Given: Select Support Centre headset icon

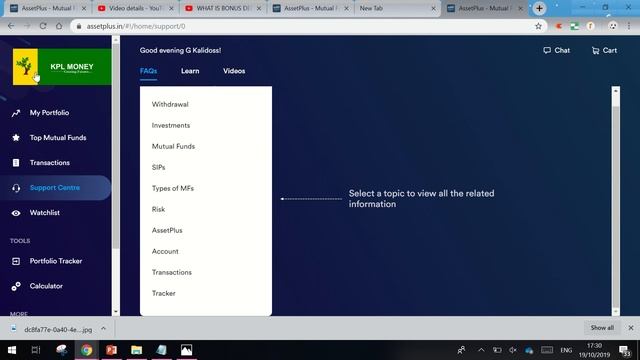Looking at the screenshot, I should tap(16, 188).
